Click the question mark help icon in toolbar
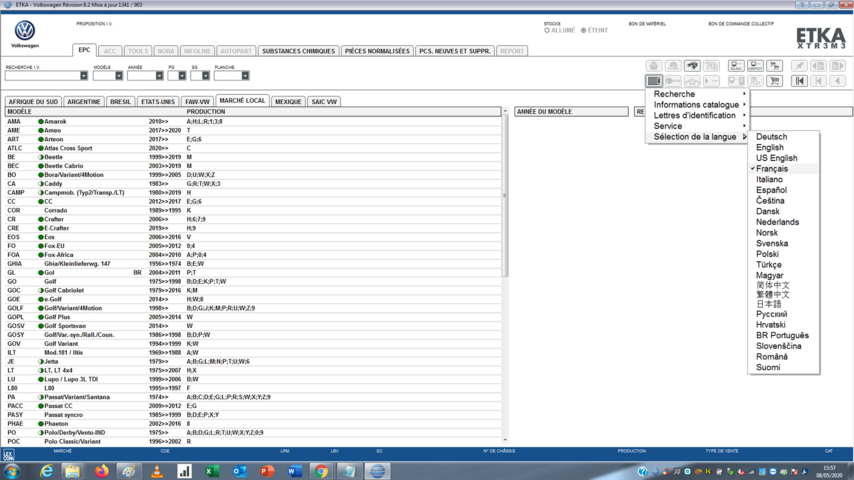 click(711, 66)
